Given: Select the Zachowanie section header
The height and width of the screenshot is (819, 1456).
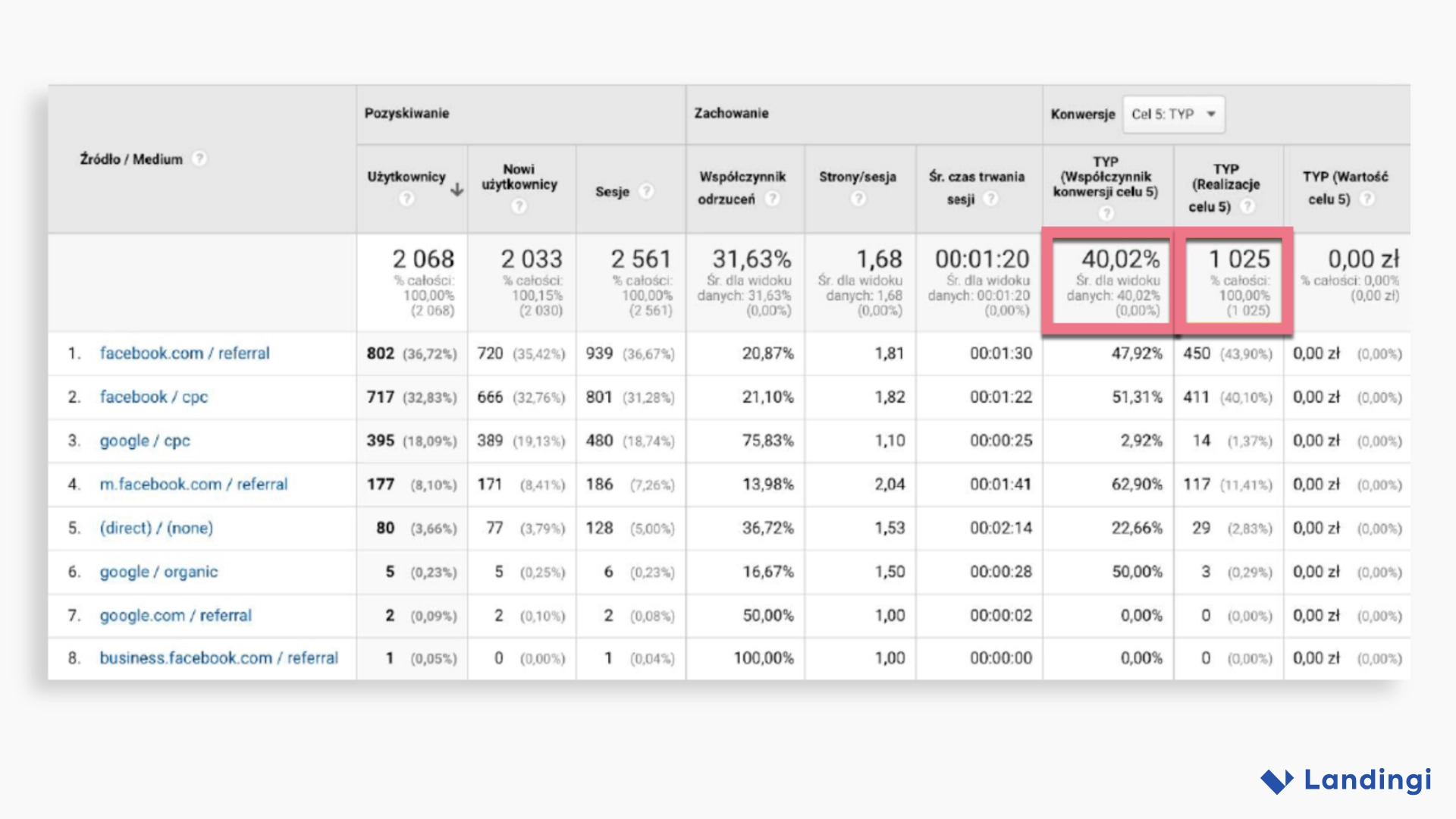Looking at the screenshot, I should point(732,113).
